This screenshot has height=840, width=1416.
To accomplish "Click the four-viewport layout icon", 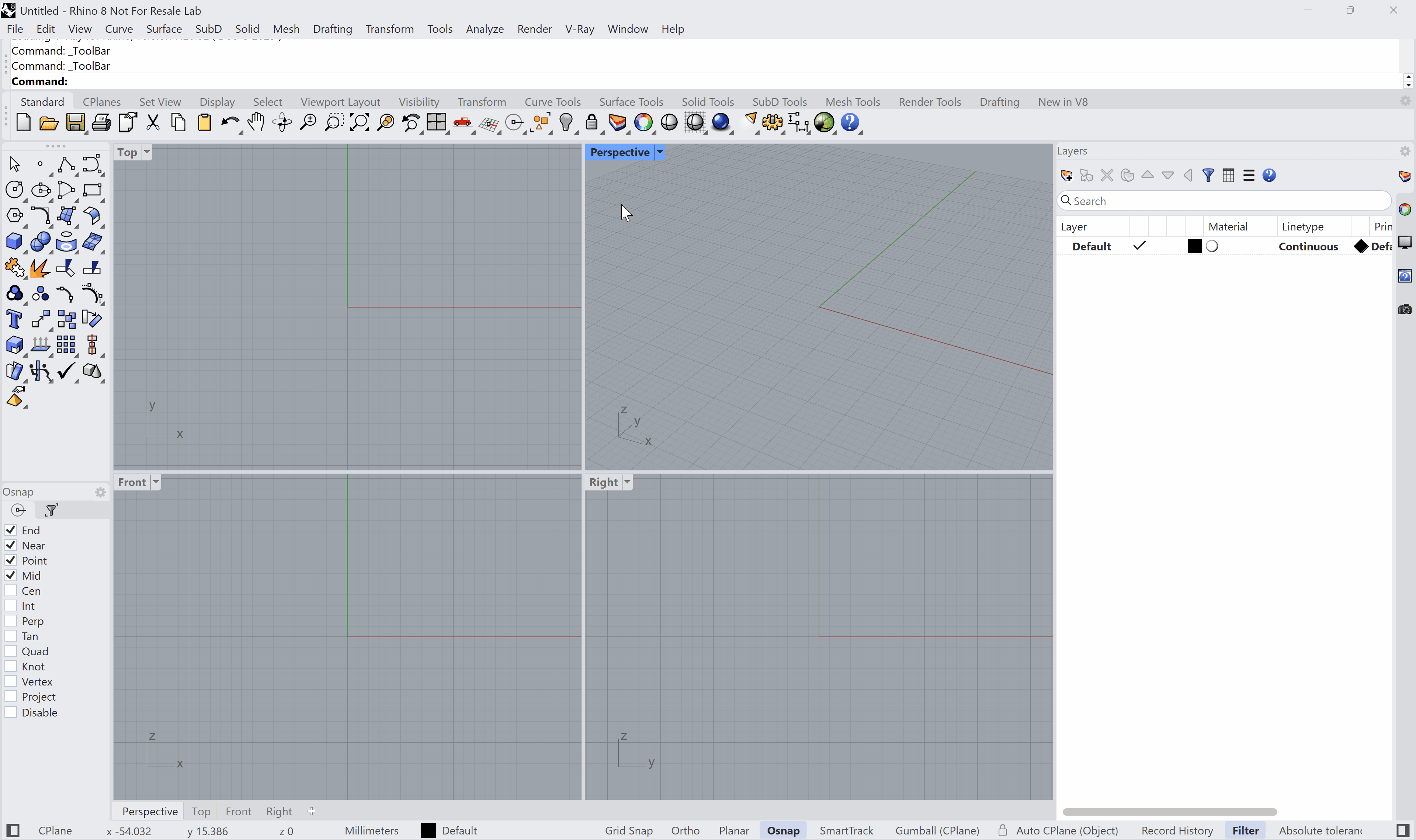I will point(436,122).
